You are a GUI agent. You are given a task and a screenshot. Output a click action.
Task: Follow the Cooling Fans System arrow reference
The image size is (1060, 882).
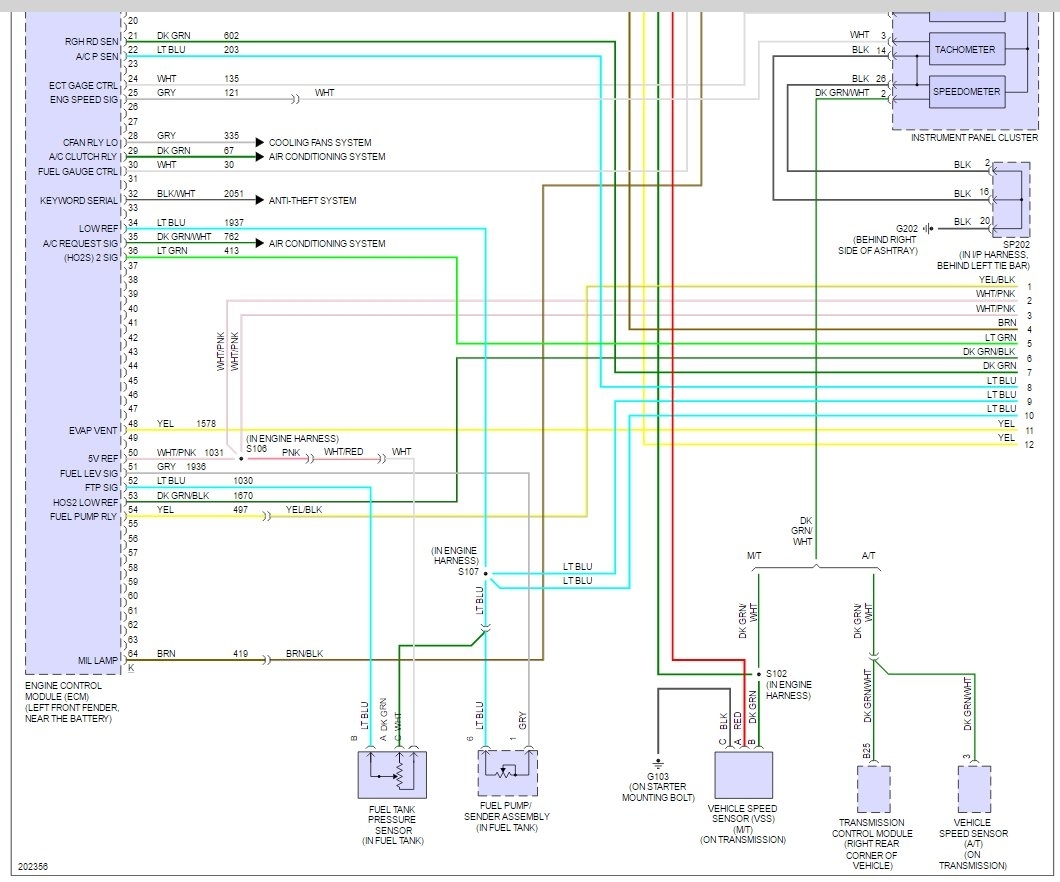click(x=320, y=143)
